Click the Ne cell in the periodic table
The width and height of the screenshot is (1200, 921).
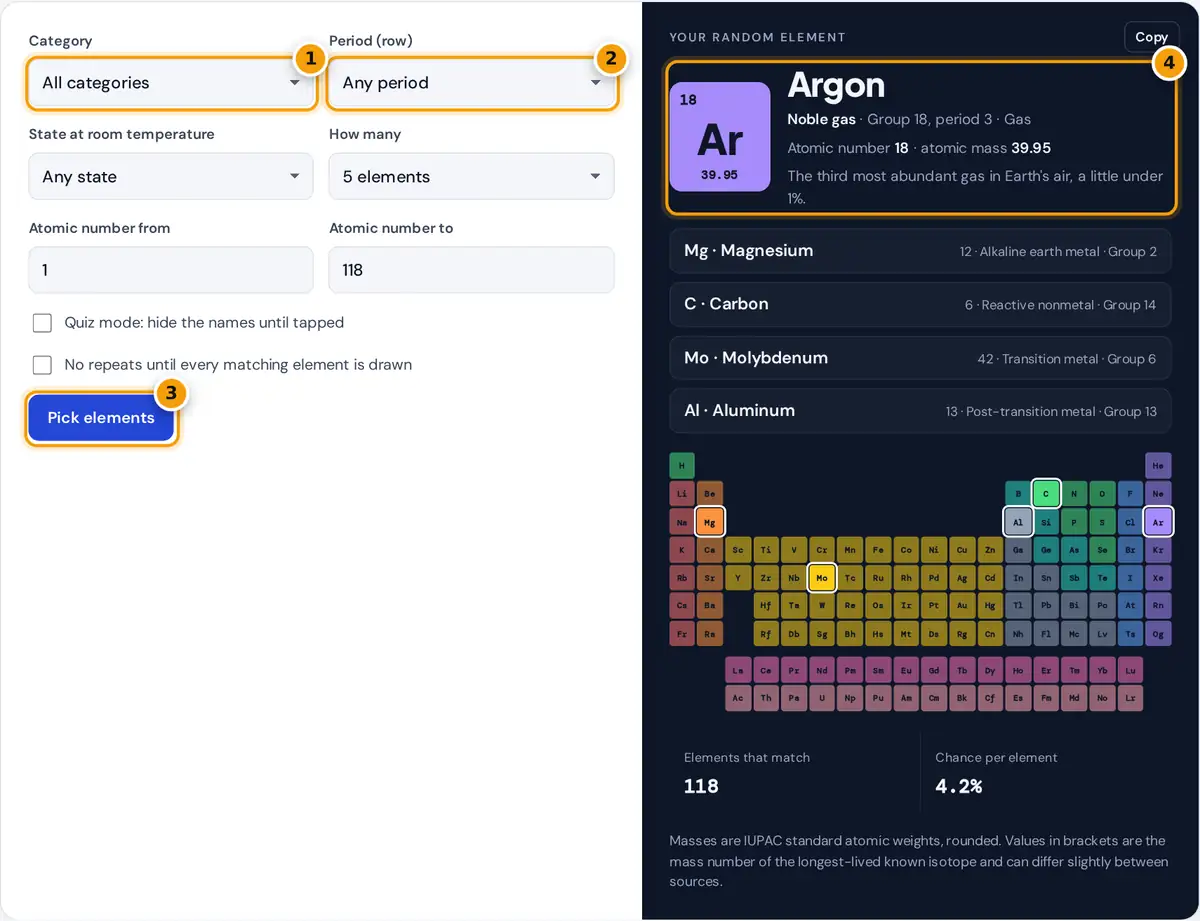(x=1158, y=494)
